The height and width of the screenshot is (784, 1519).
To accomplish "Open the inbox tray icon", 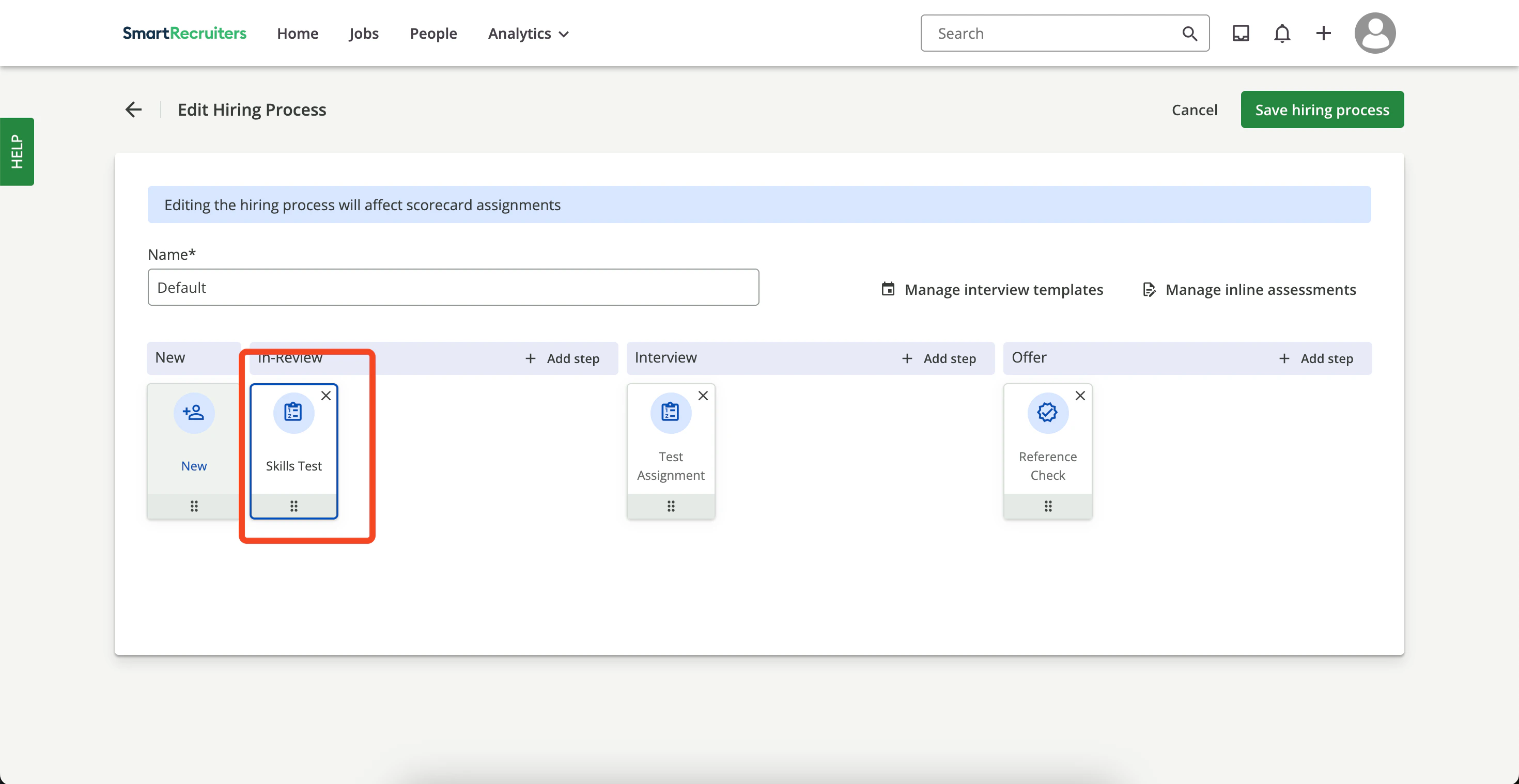I will click(x=1241, y=34).
